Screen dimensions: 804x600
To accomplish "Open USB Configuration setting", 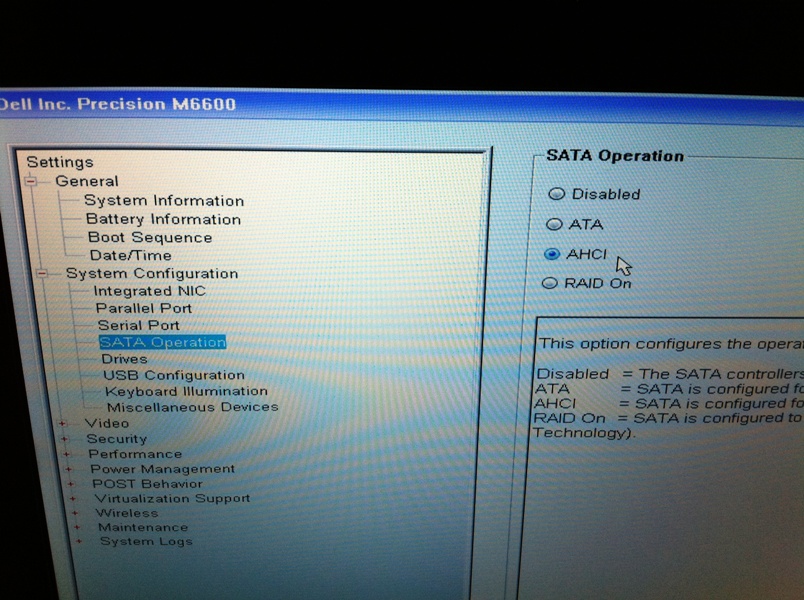I will (174, 375).
